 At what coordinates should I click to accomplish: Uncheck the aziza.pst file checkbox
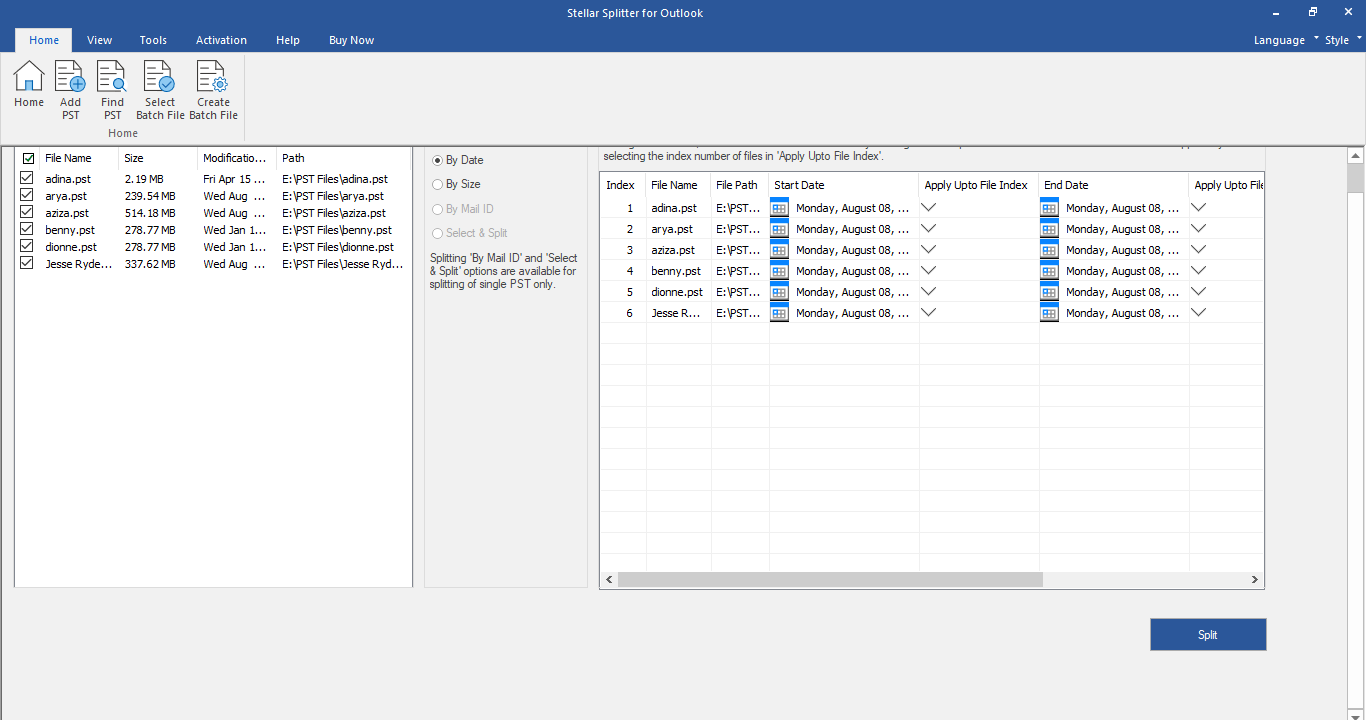(27, 213)
